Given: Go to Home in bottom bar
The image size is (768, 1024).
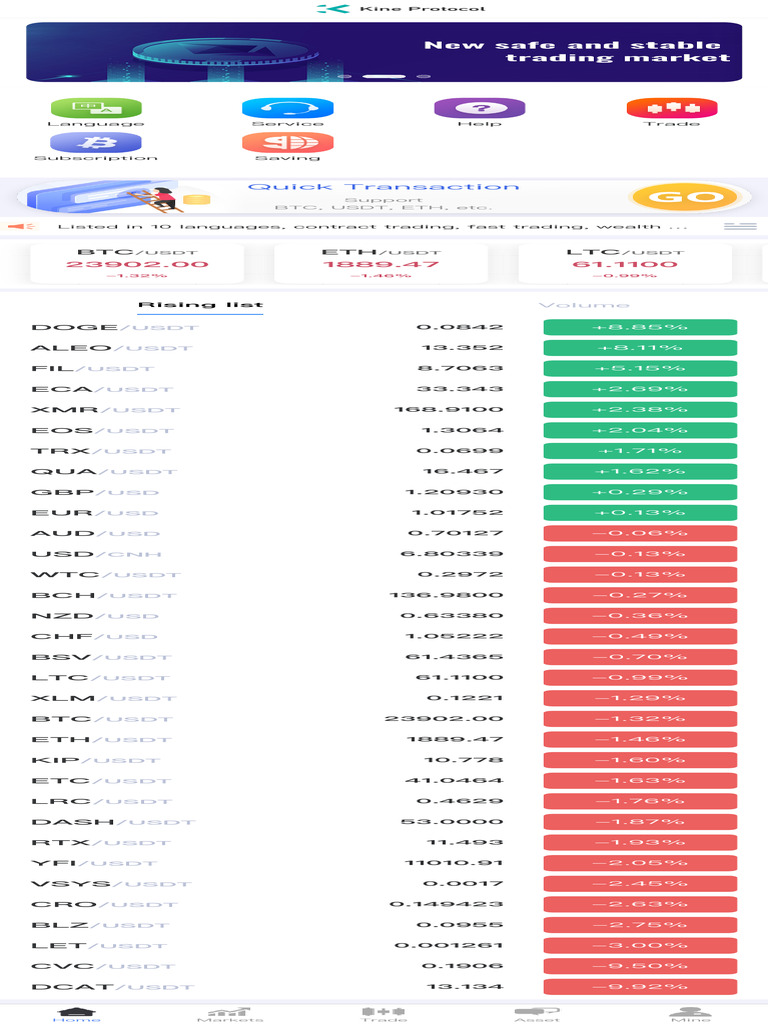Looking at the screenshot, I should pos(76,1014).
